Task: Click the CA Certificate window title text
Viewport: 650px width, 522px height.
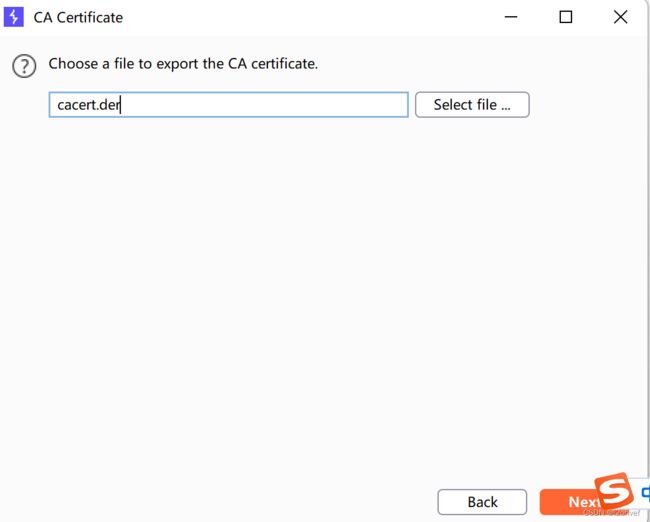Action: click(78, 17)
